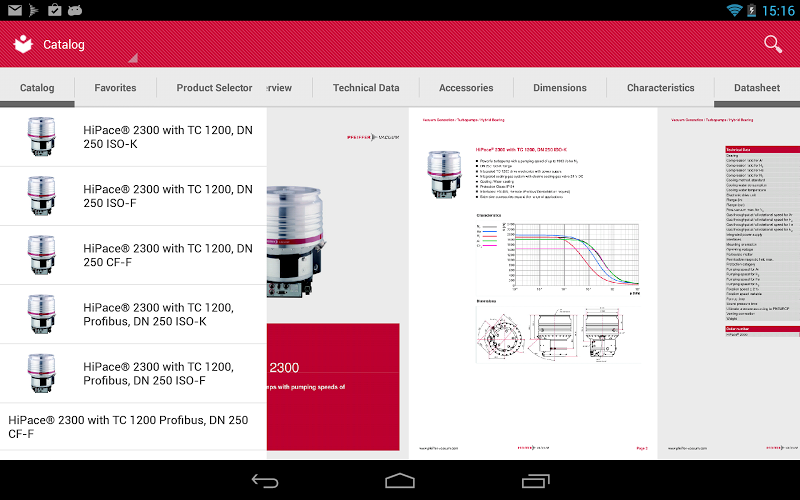Tap the Android home navigation button
The height and width of the screenshot is (500, 800).
[399, 481]
